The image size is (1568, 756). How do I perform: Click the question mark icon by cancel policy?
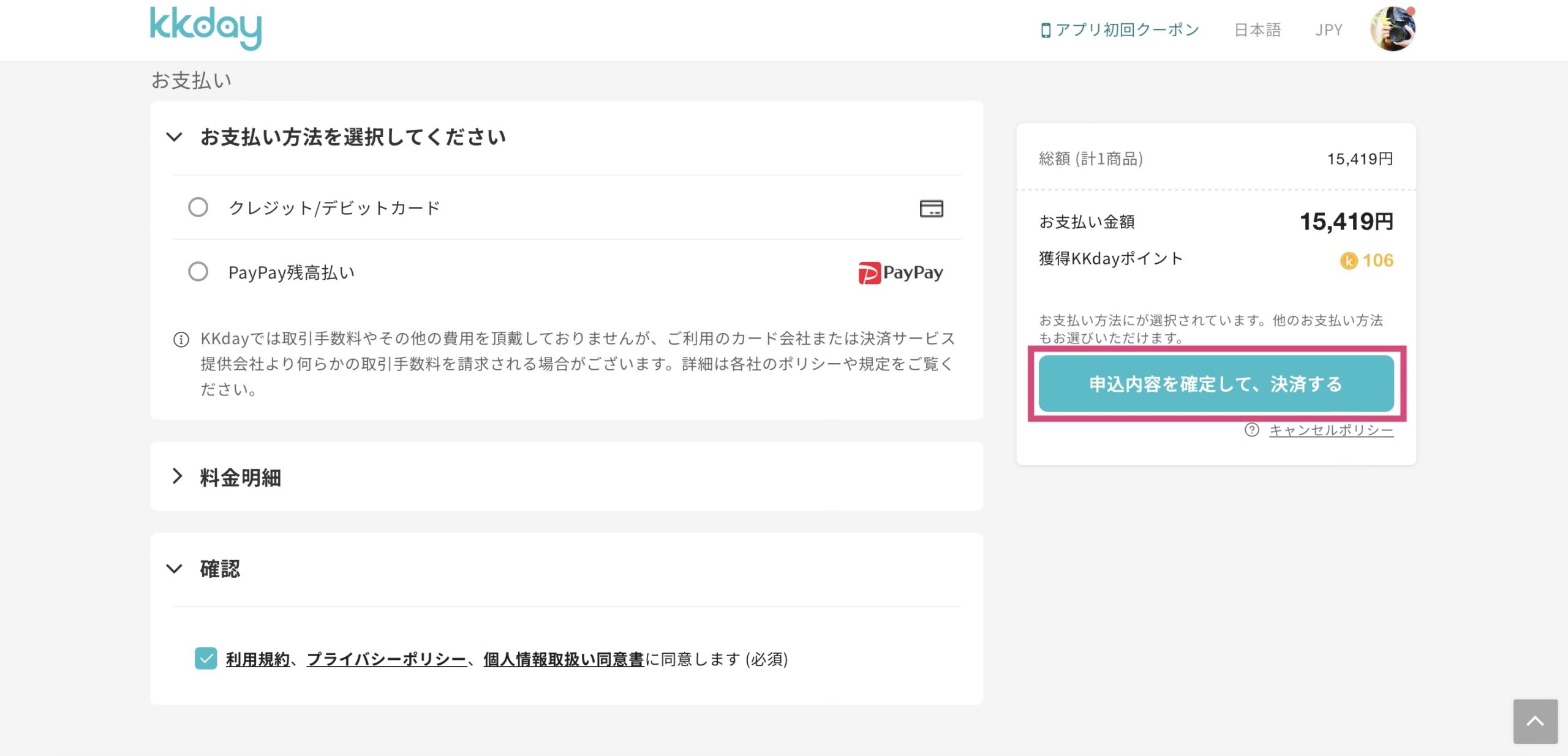[1252, 430]
